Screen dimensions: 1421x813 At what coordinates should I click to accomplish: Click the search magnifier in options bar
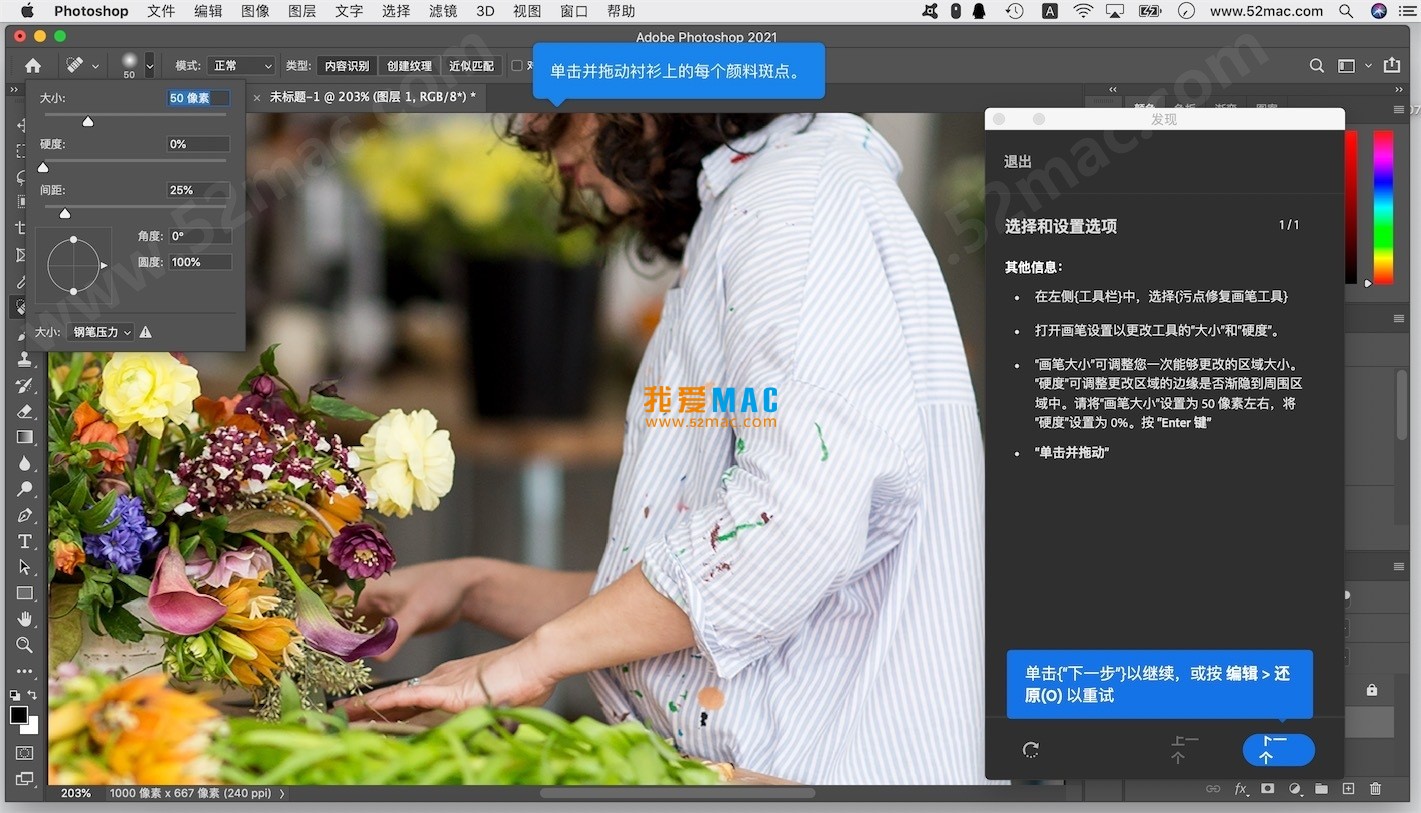pos(1317,66)
